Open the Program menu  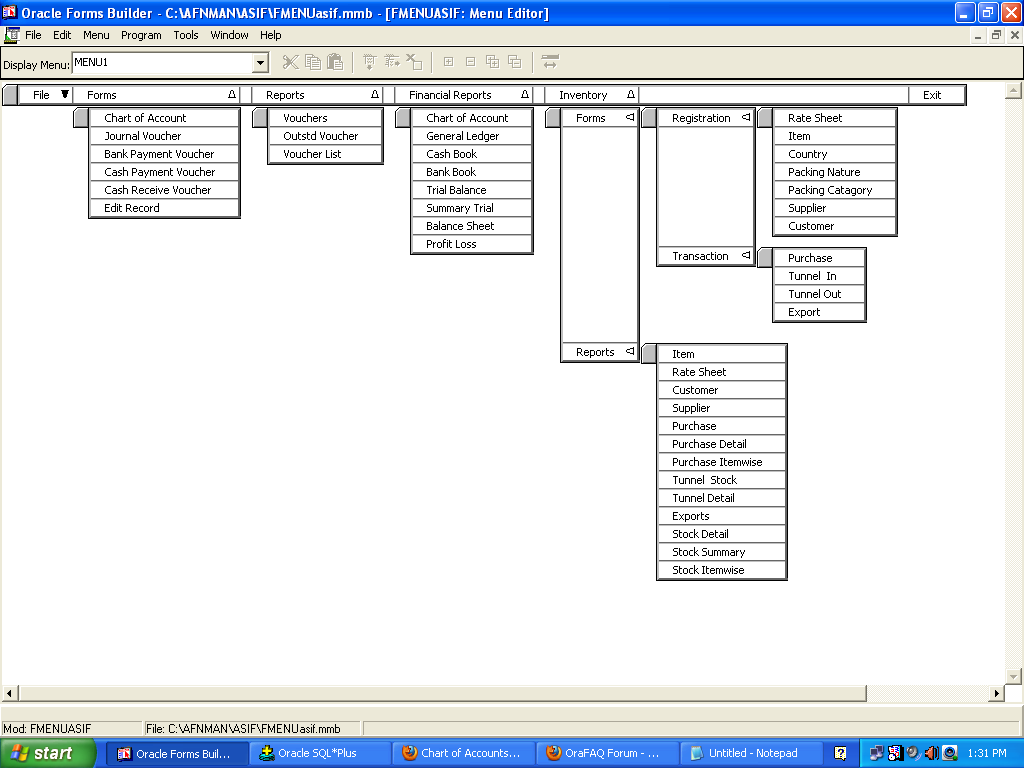point(141,35)
